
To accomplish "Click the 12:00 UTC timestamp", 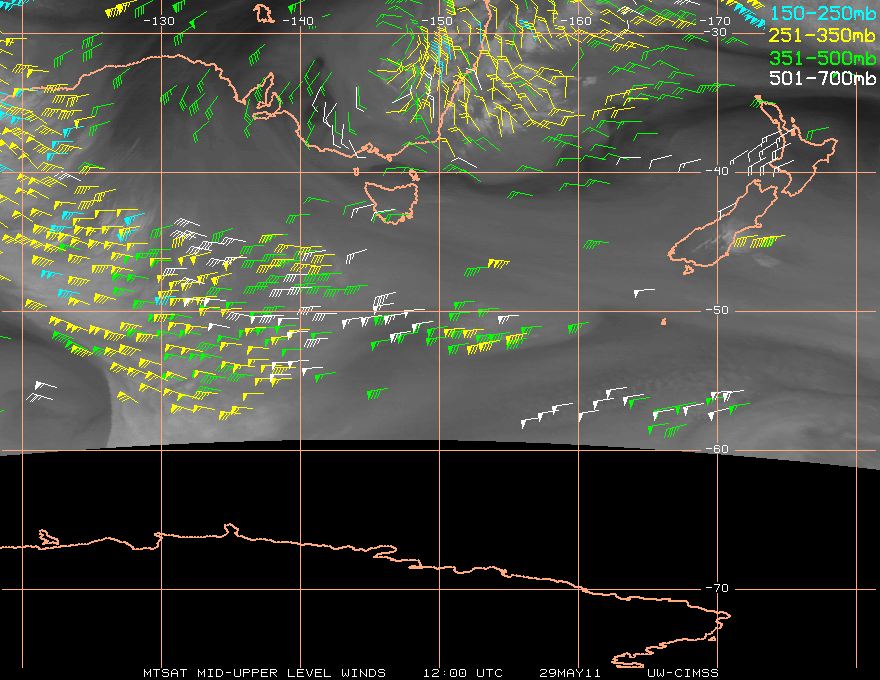I will coord(462,673).
